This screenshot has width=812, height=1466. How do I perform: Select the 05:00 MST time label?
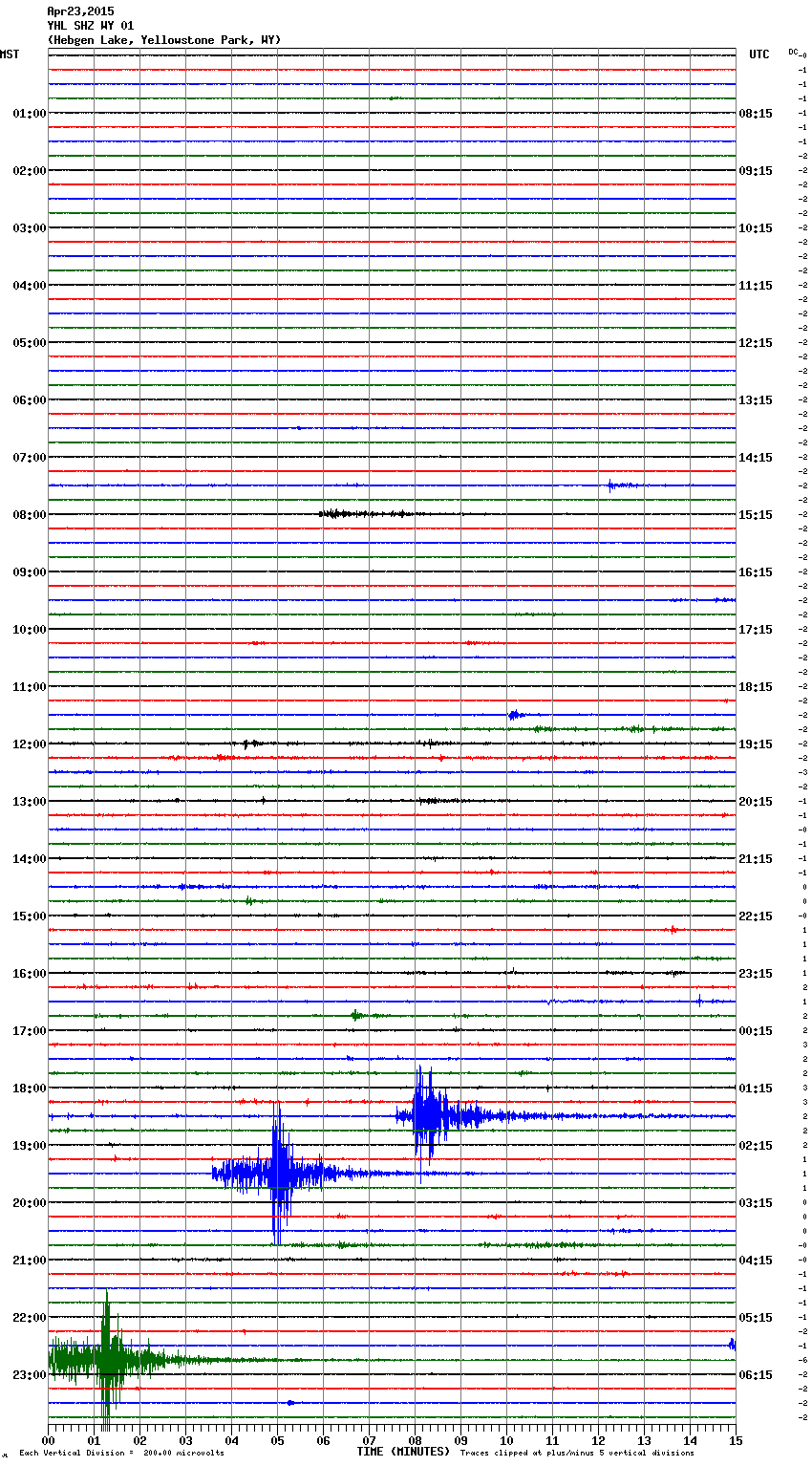pos(30,342)
